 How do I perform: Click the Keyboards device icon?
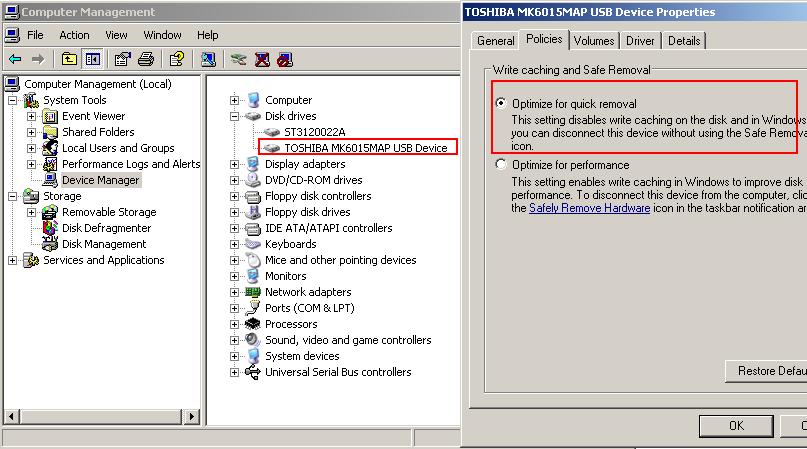coord(253,244)
